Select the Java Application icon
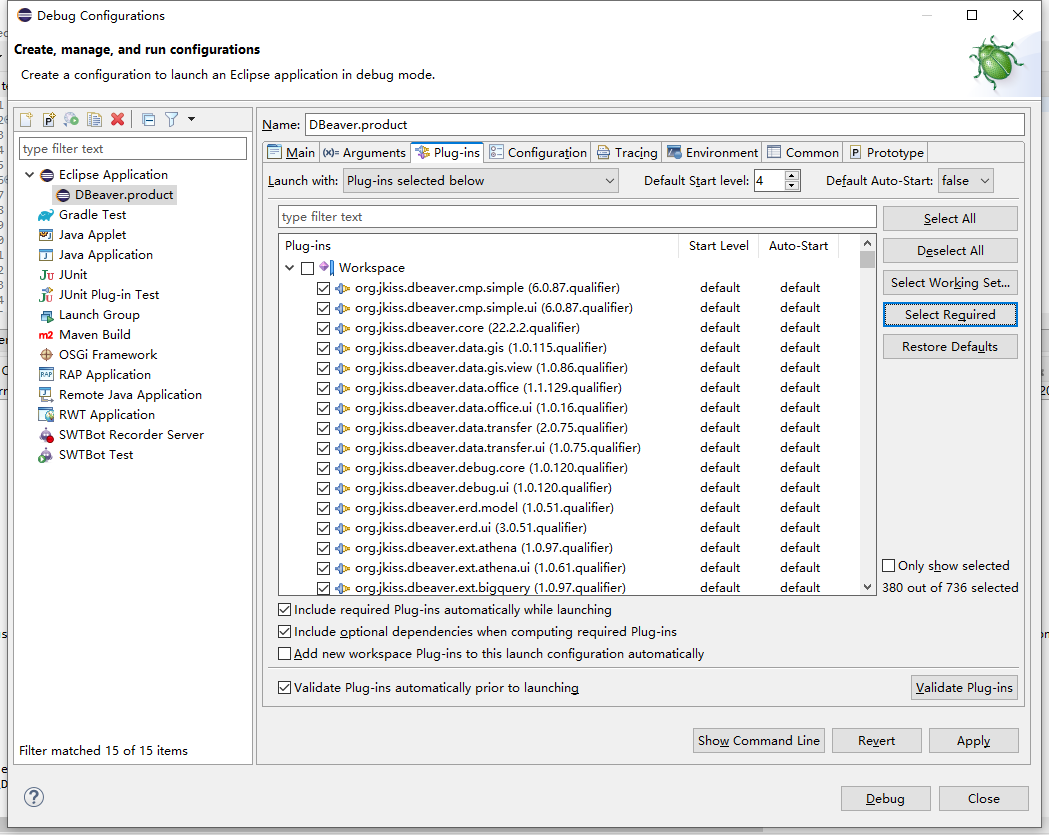 [x=45, y=255]
